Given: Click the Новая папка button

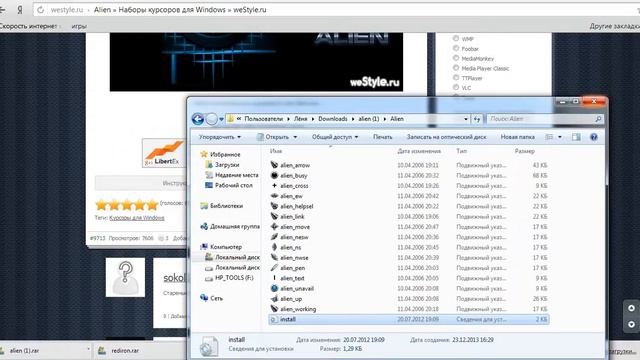Looking at the screenshot, I should click(518, 137).
